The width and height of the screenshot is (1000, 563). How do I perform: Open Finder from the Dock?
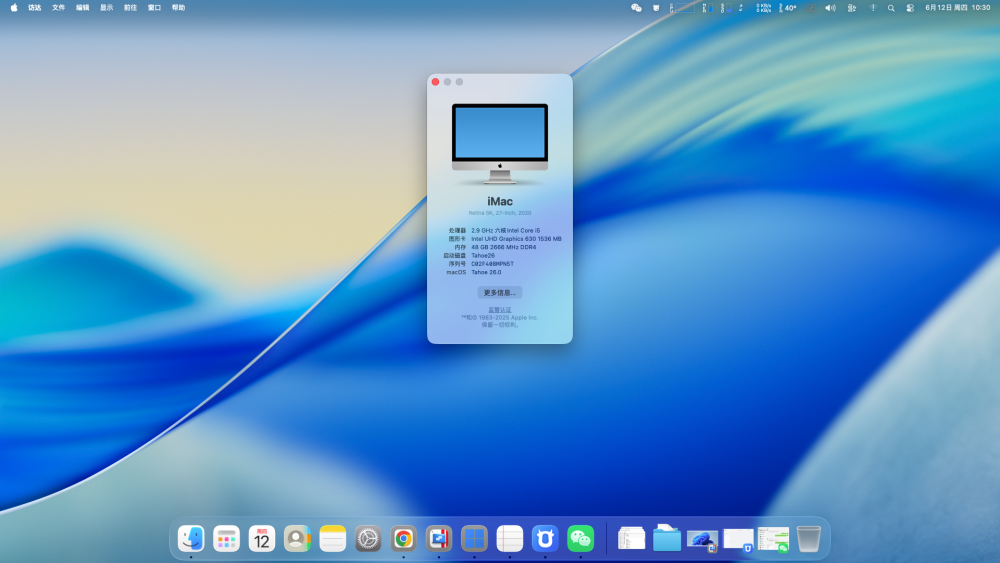coord(191,539)
